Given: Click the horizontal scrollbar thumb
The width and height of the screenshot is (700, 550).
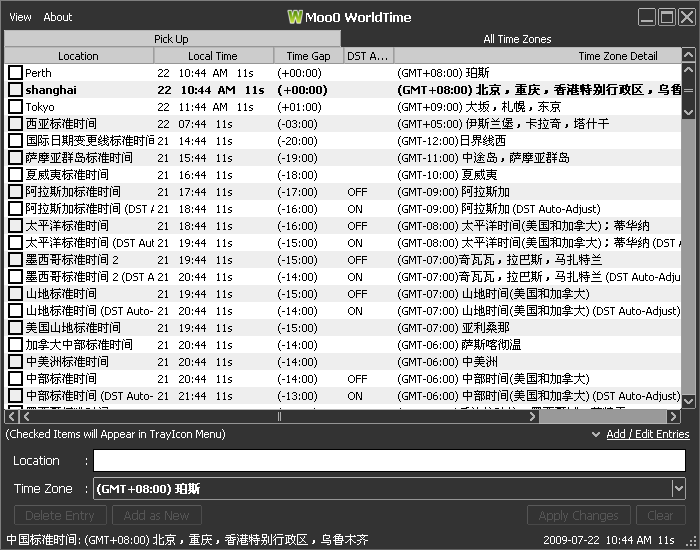Looking at the screenshot, I should [x=279, y=417].
